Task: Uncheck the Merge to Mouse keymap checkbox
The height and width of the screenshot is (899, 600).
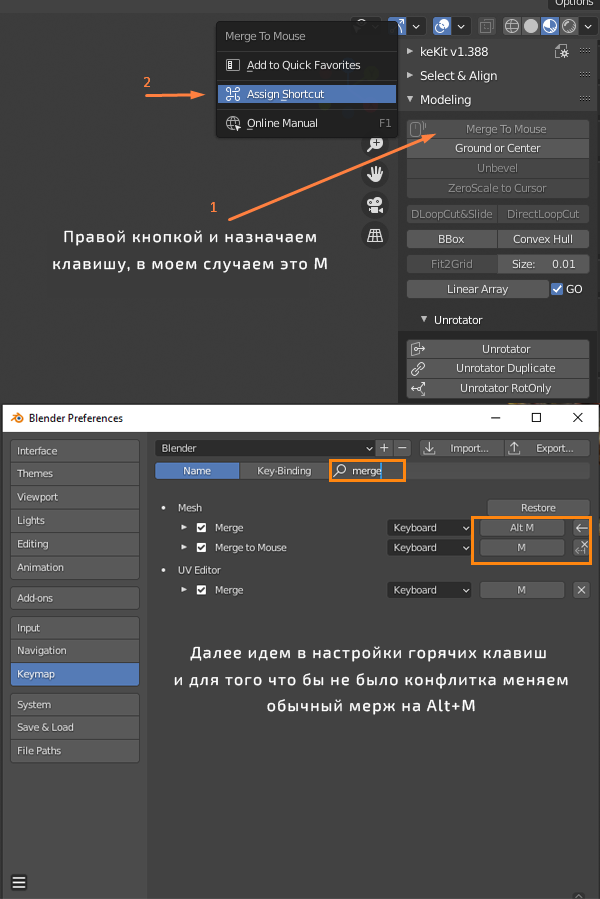Action: pyautogui.click(x=201, y=548)
